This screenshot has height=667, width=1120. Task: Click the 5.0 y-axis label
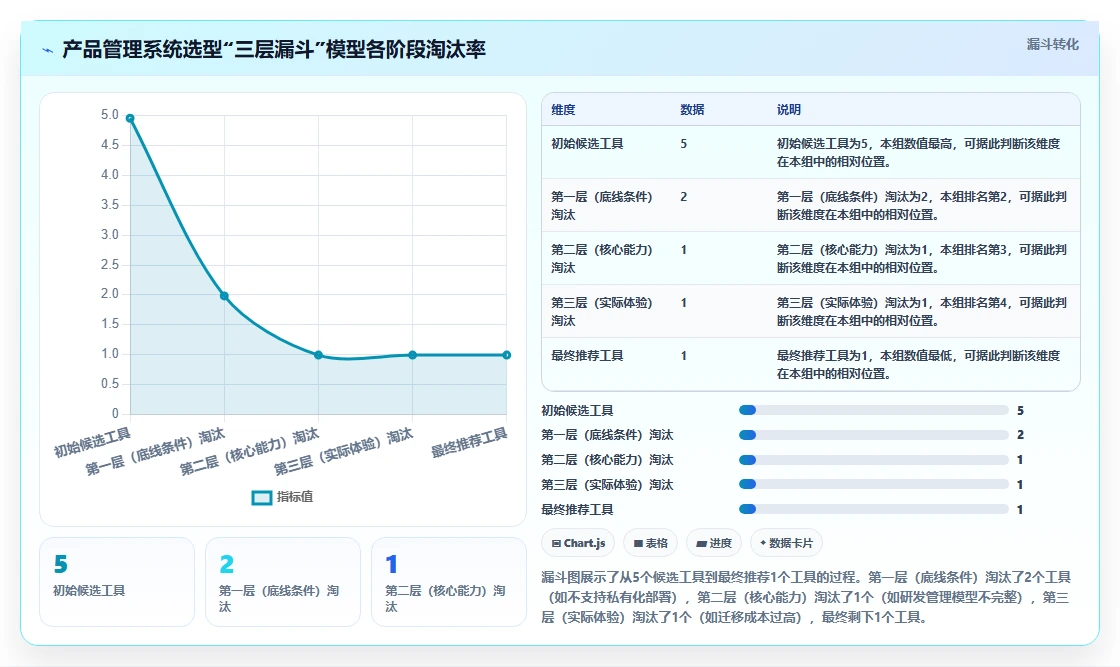point(109,115)
